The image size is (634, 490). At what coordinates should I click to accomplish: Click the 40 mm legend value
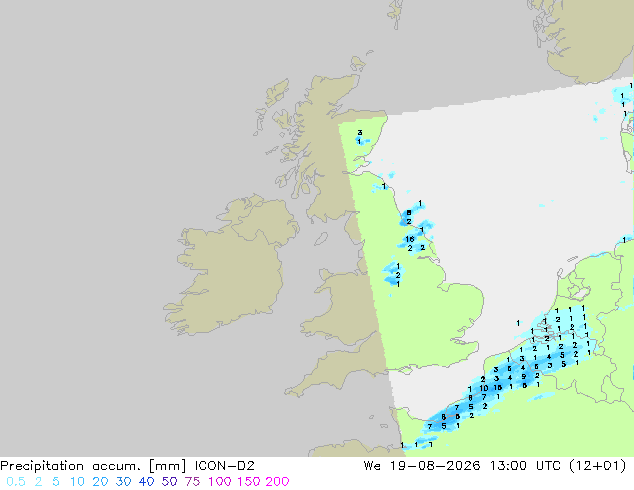146,482
